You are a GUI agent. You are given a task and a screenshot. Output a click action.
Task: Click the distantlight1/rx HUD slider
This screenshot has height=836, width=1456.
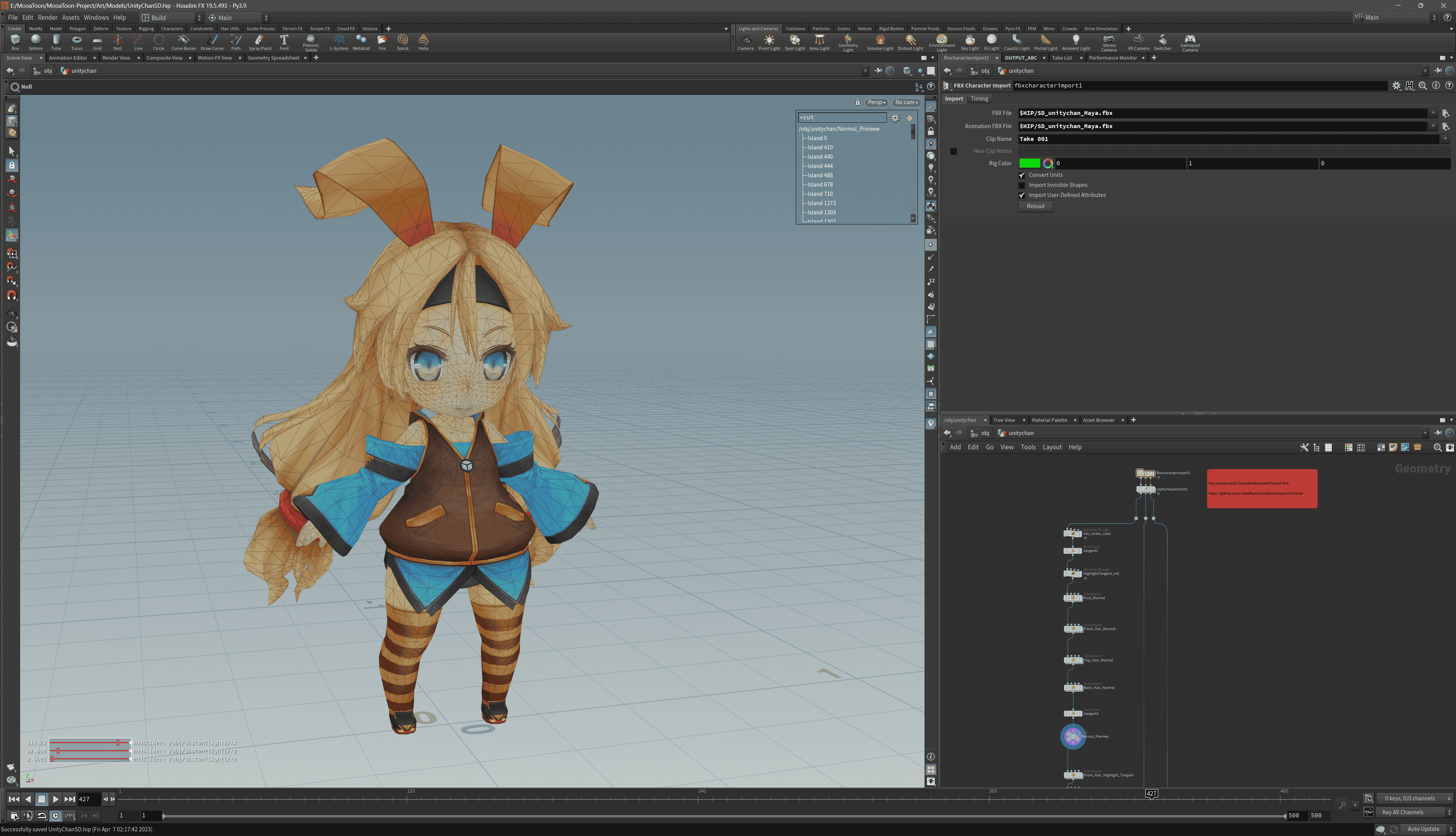coord(90,743)
